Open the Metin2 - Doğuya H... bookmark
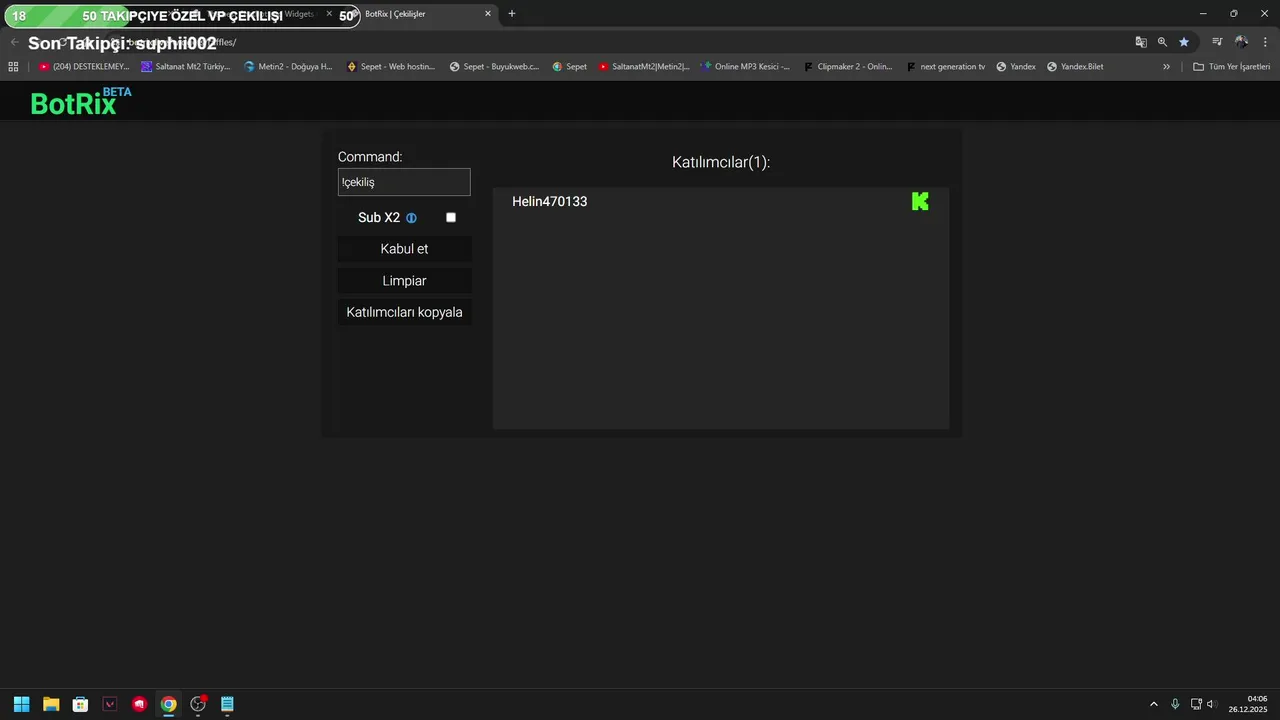Screen dimensions: 1280x720 coord(288,67)
